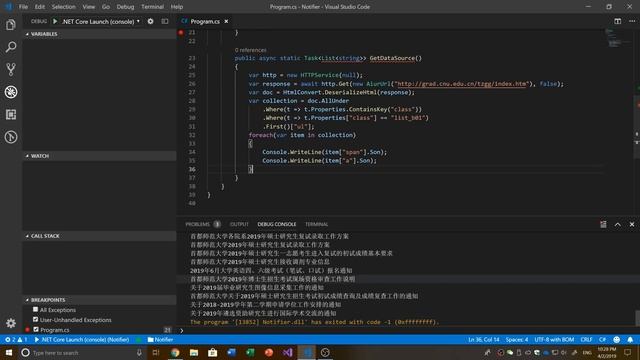This screenshot has width=640, height=360.
Task: Open File Explorer from the taskbar
Action: click(x=194, y=352)
